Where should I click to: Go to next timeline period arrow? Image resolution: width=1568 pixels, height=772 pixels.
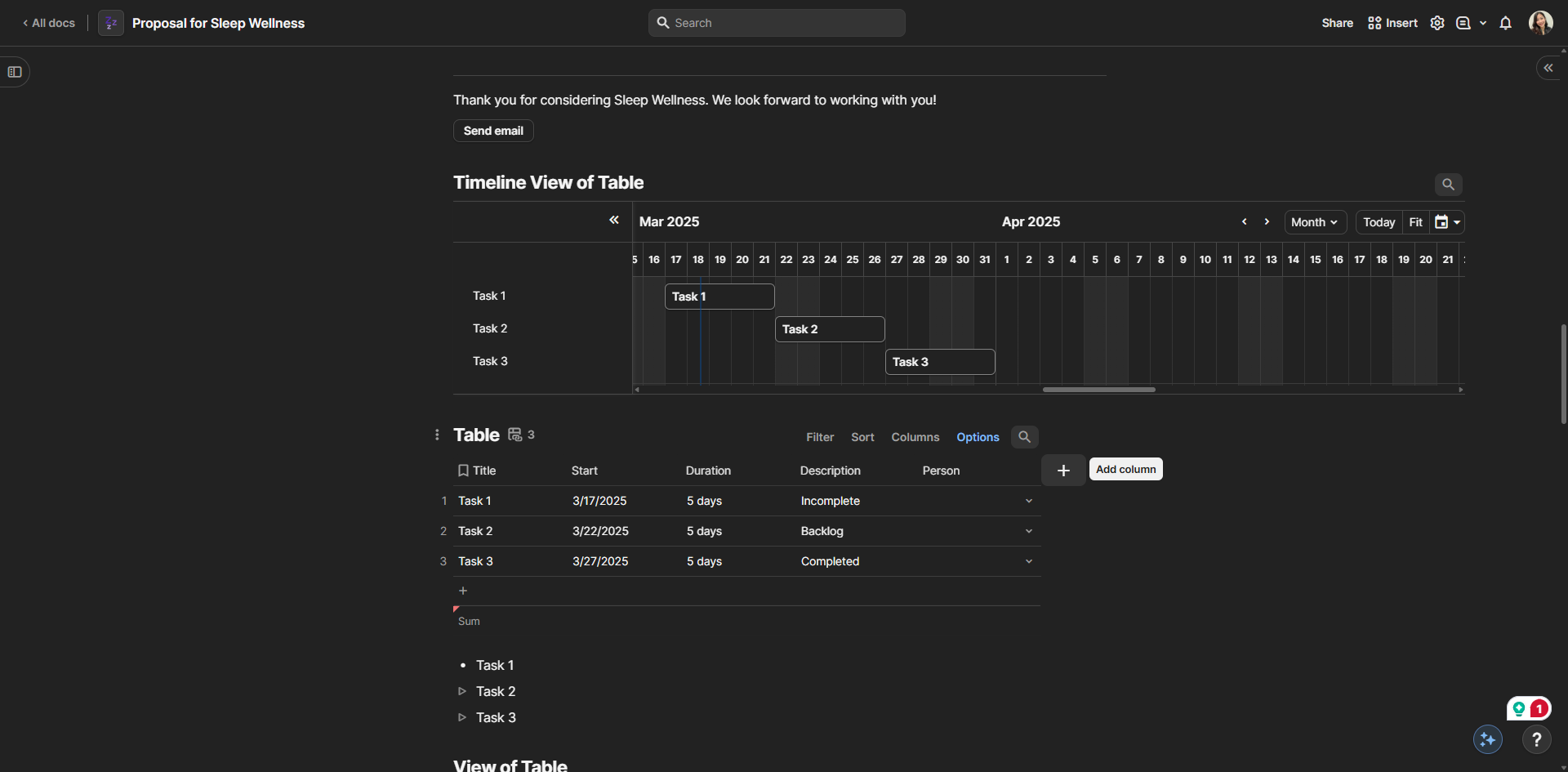coord(1267,221)
